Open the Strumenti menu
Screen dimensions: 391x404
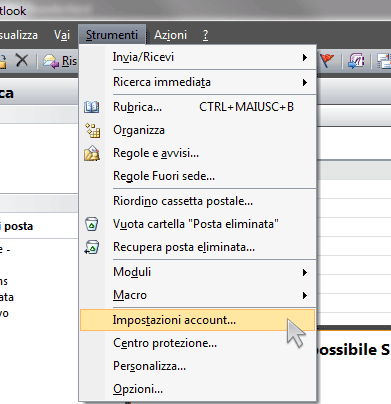(112, 35)
